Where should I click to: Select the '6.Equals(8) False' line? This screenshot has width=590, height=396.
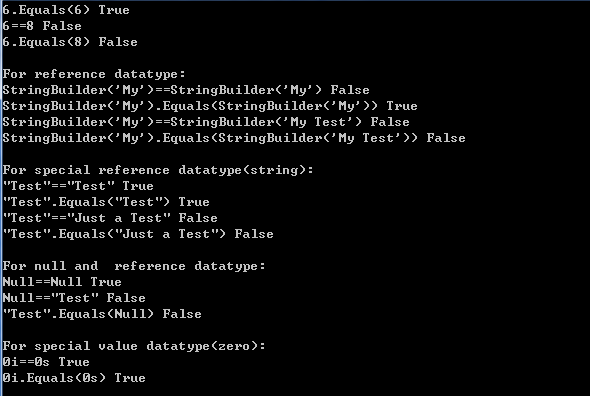click(70, 42)
